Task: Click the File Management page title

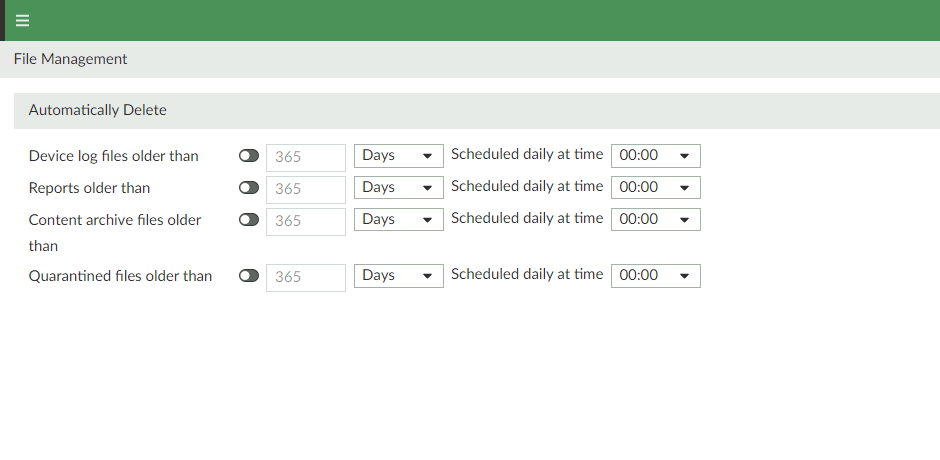Action: tap(71, 59)
